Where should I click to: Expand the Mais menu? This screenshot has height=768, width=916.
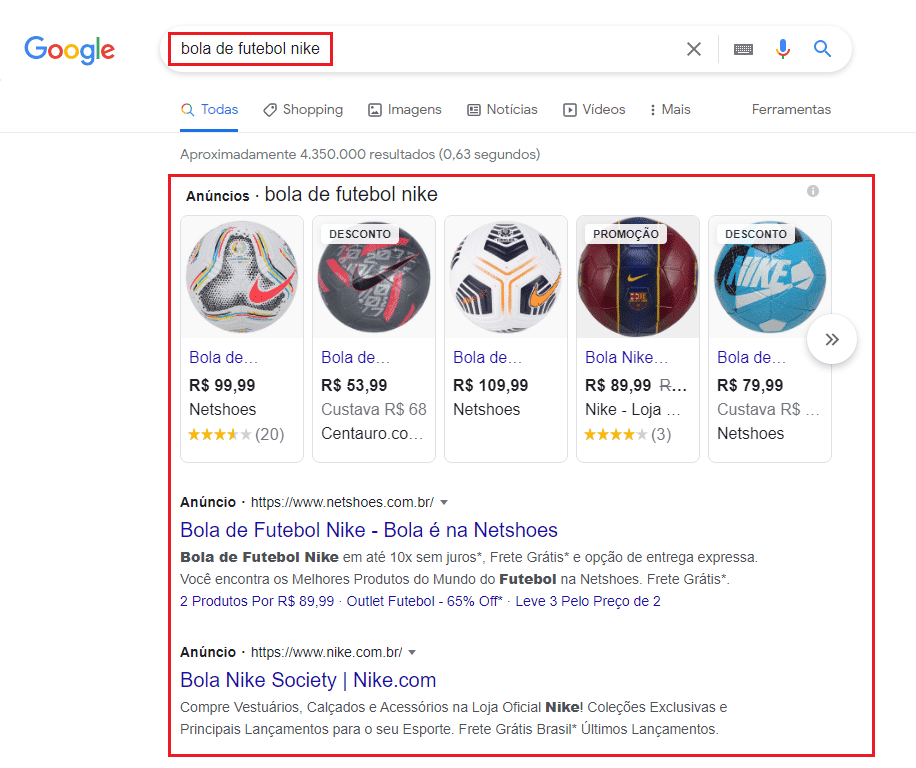(x=671, y=109)
